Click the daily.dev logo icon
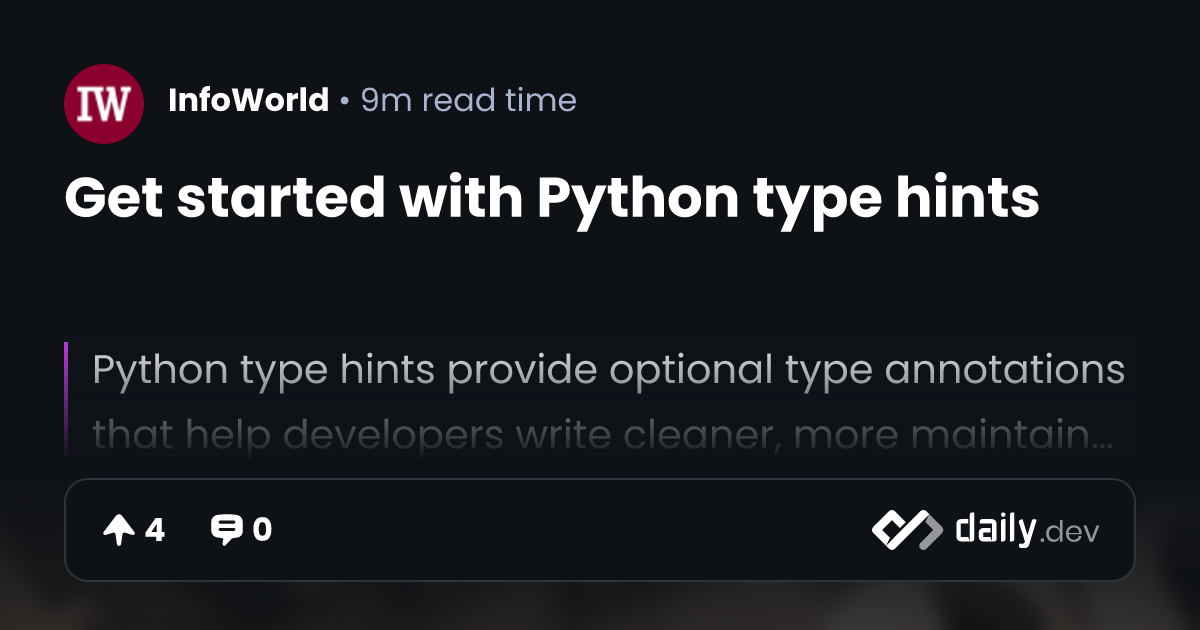1200x630 pixels. click(906, 530)
